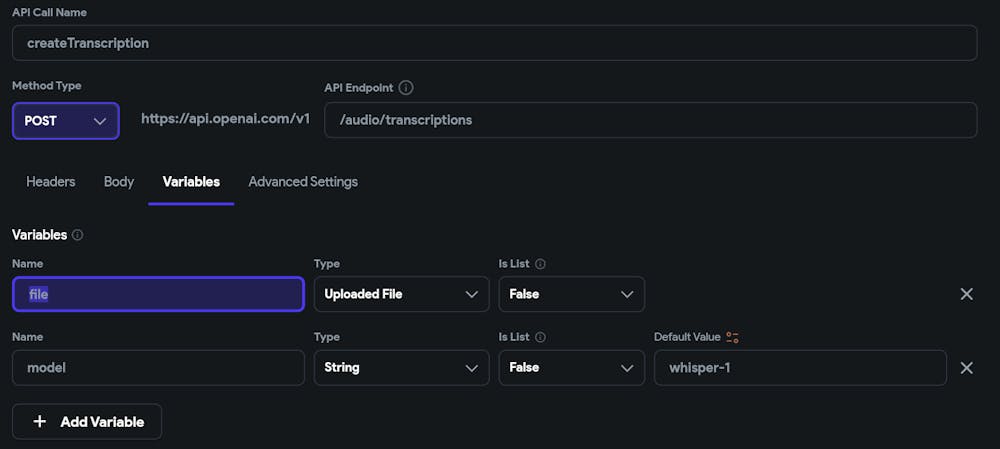Click the Default Value variable binding icon

[733, 337]
